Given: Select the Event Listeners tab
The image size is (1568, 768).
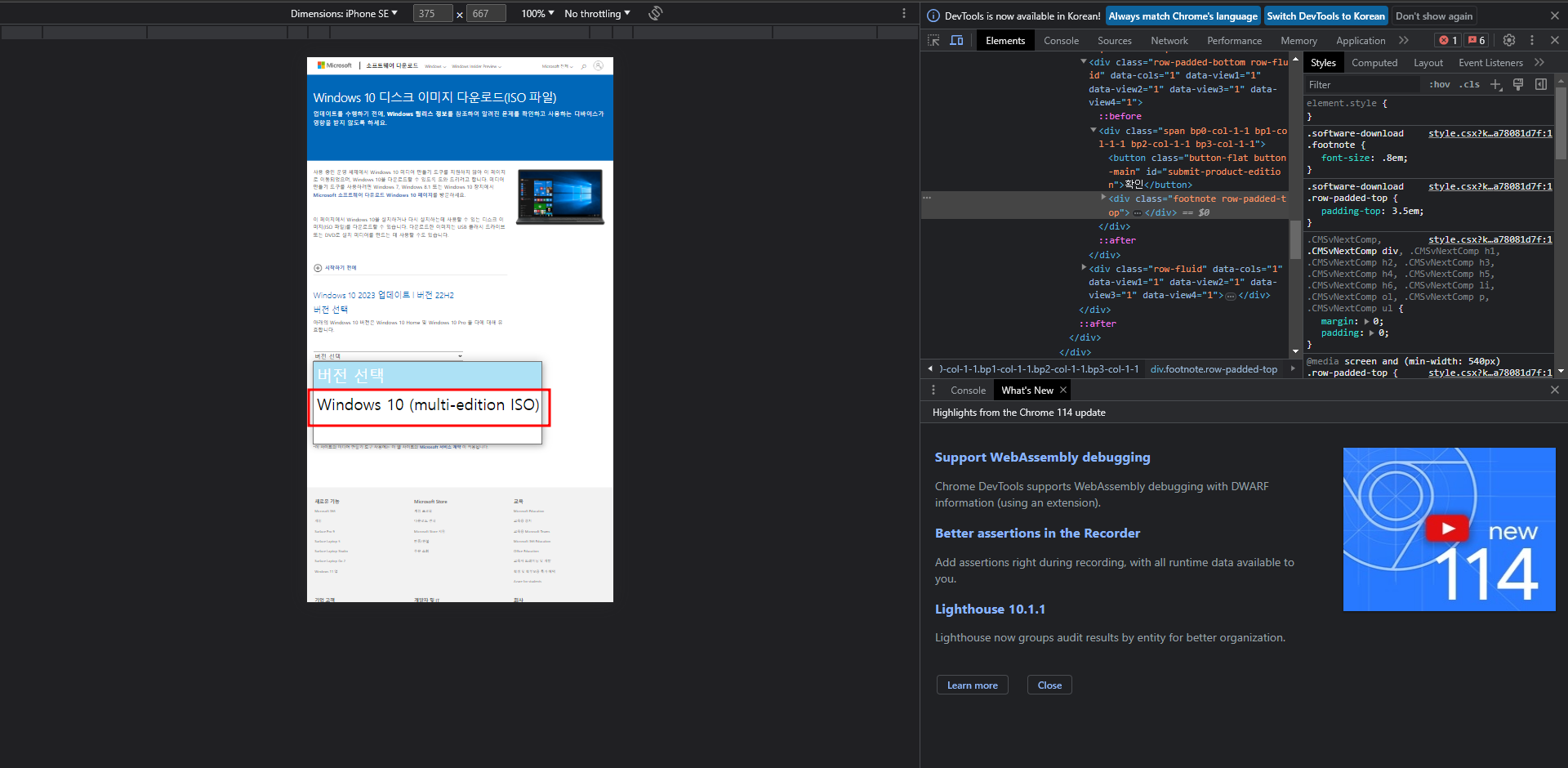Looking at the screenshot, I should 1490,62.
